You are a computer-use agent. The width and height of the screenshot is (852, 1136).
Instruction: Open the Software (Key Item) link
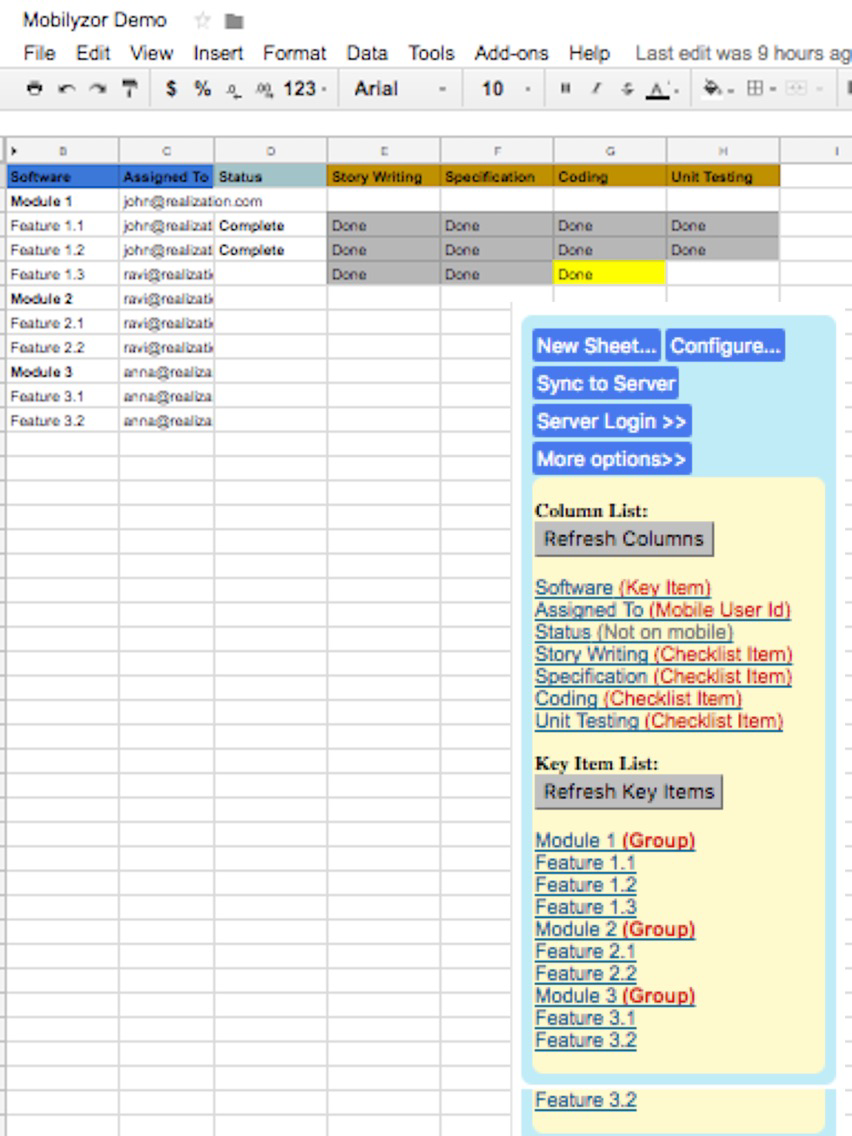point(623,588)
